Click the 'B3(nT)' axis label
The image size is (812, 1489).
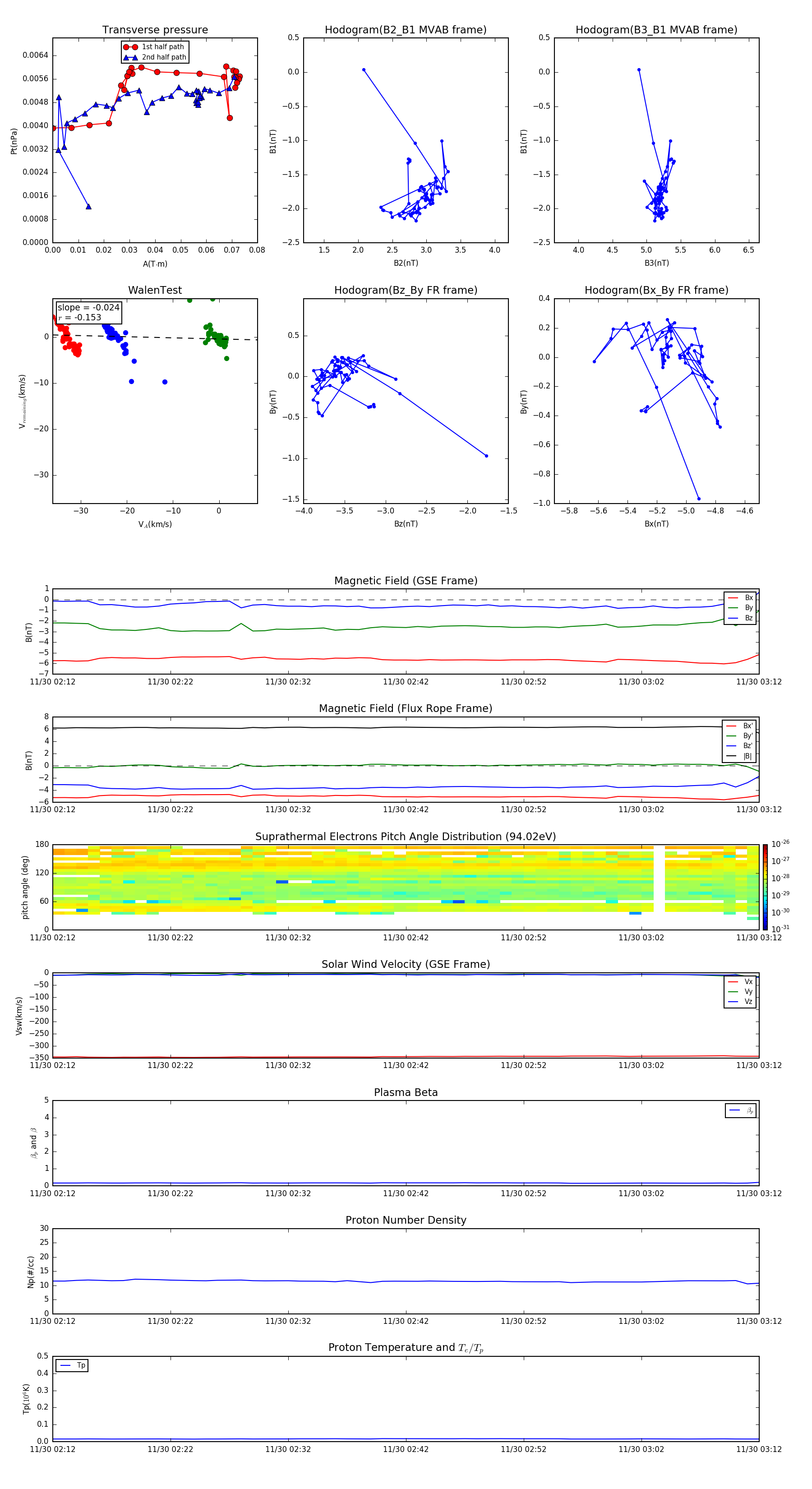click(x=656, y=263)
